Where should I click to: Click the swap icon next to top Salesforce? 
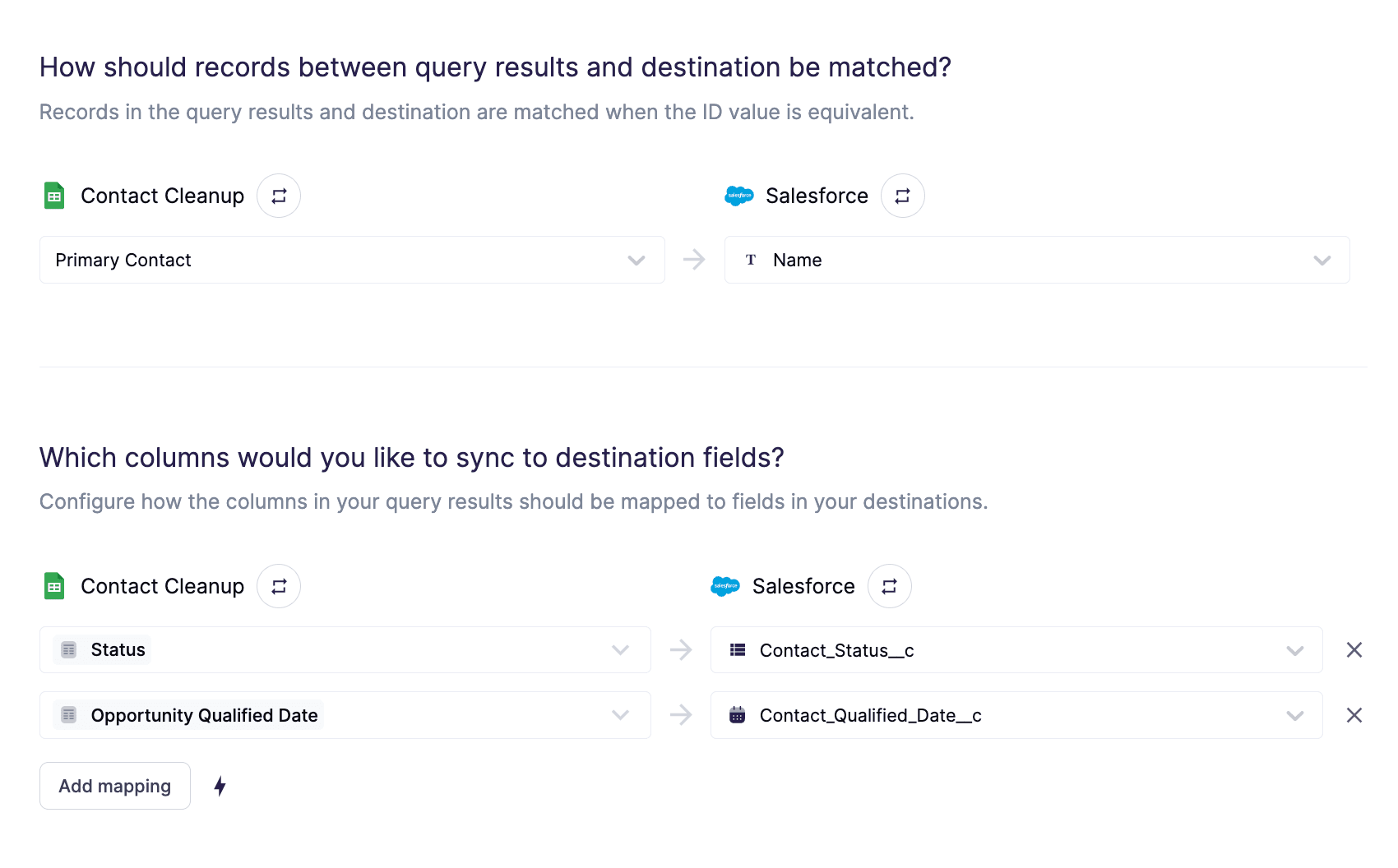point(902,196)
